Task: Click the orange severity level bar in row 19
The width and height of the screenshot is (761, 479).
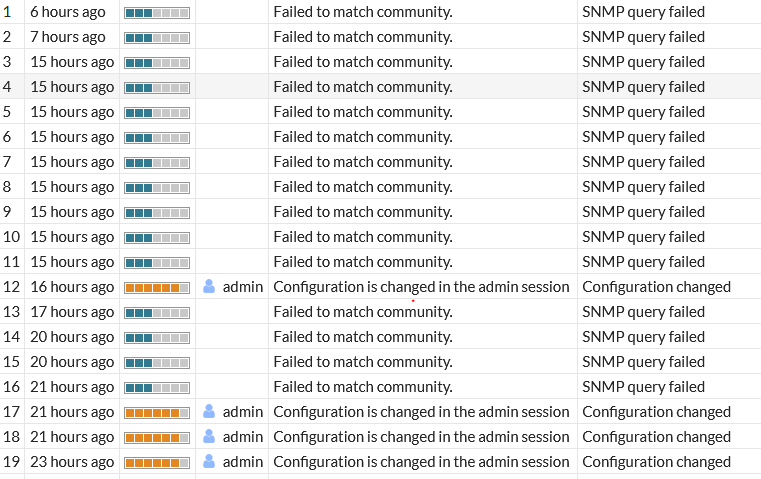Action: [157, 462]
